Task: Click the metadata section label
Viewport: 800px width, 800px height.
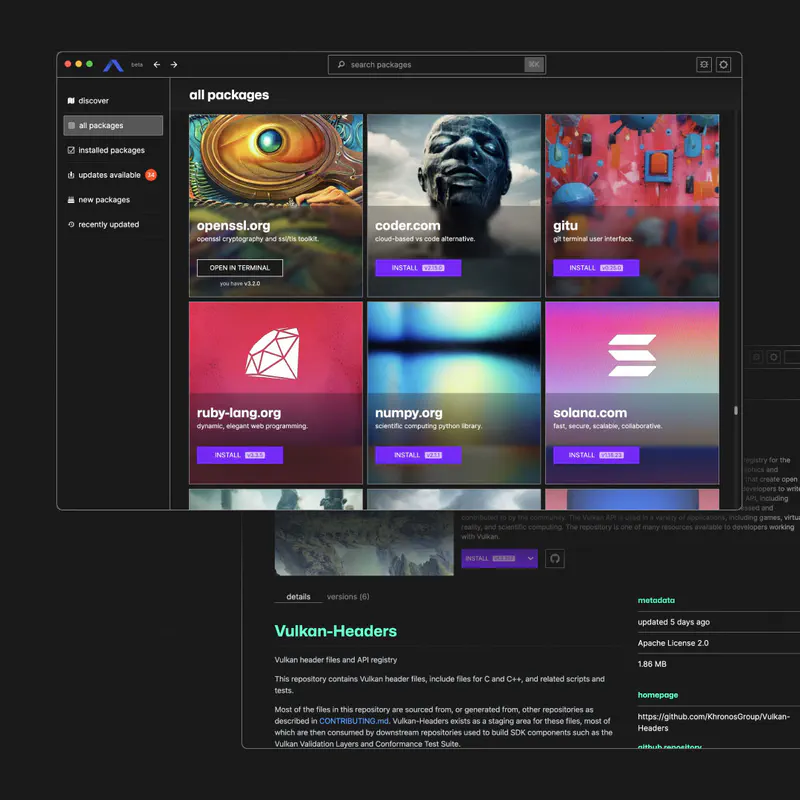Action: [x=656, y=601]
